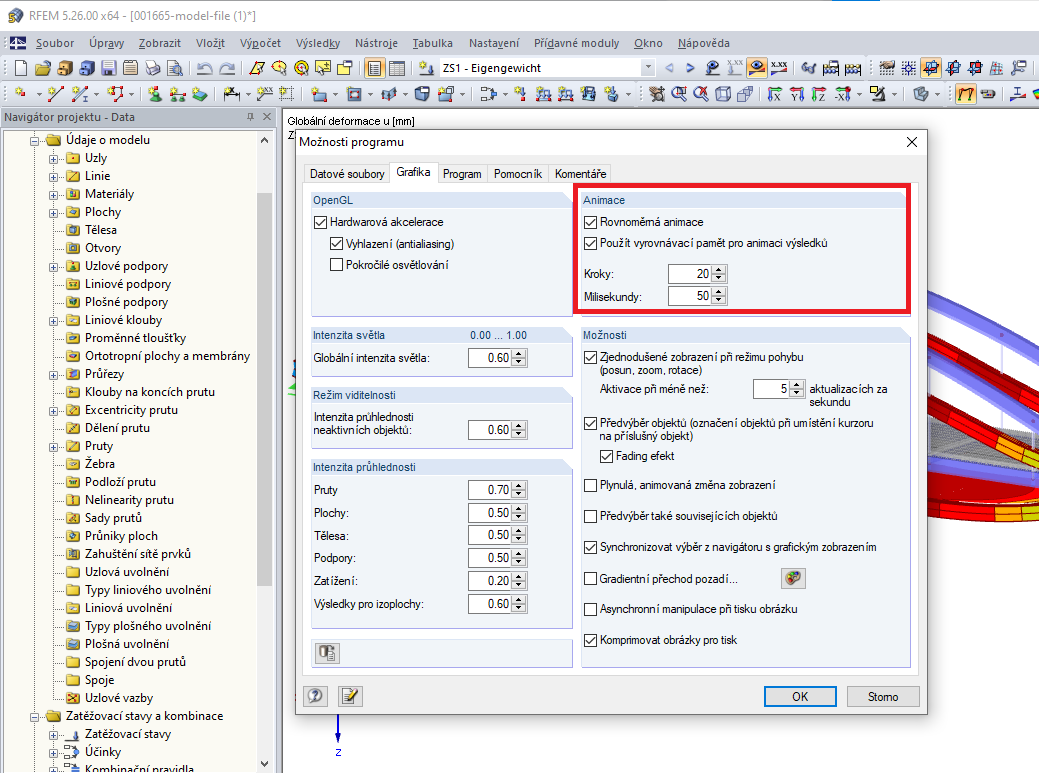Click the New model icon in toolbar
The height and width of the screenshot is (773, 1039).
pos(21,68)
